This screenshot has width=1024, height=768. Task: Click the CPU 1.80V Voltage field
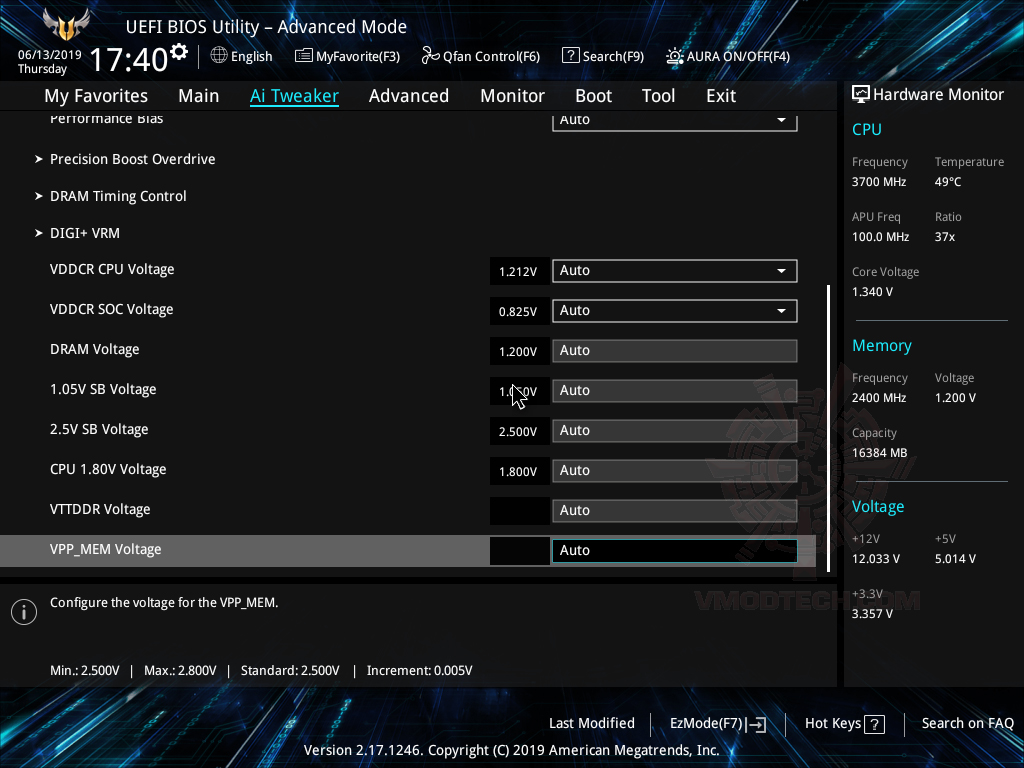tap(675, 471)
